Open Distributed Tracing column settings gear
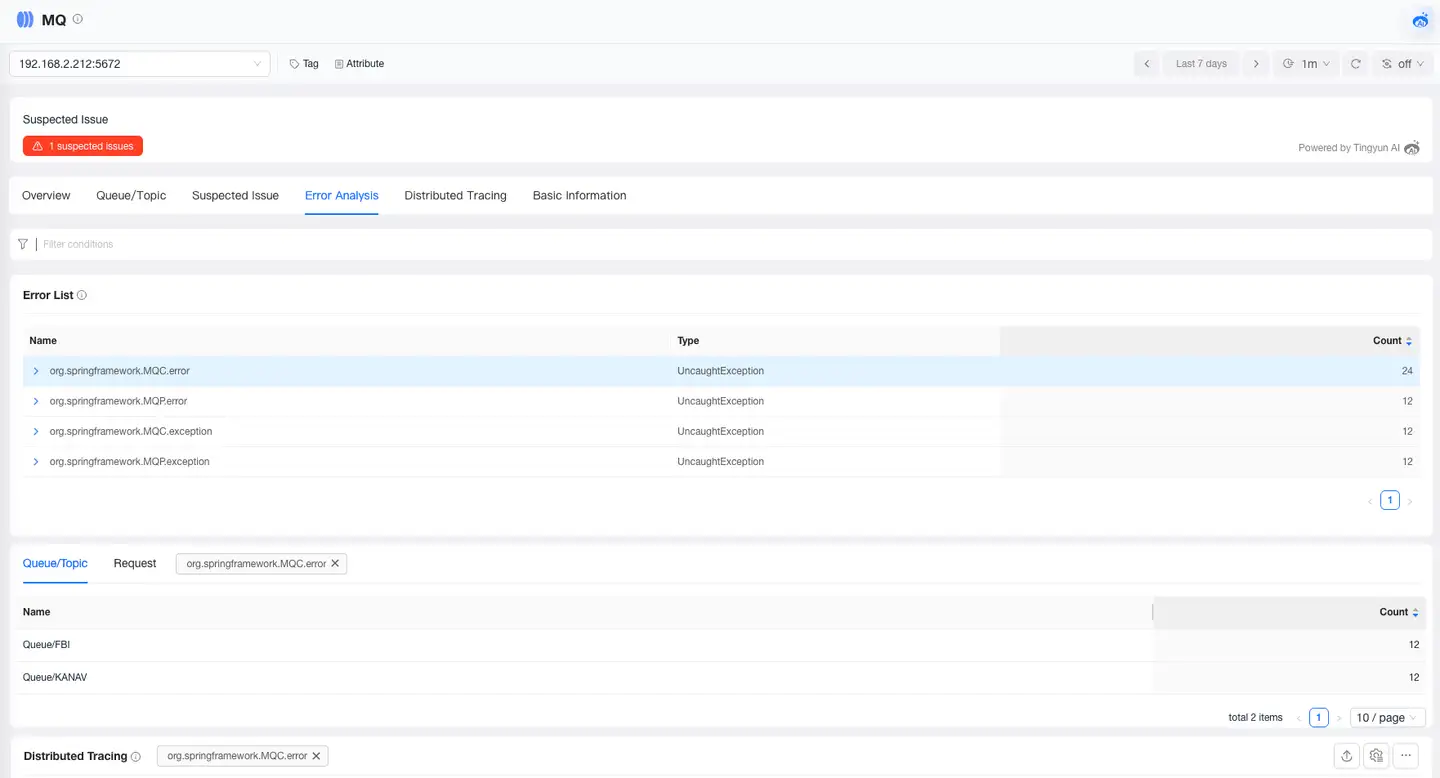Viewport: 1440px width, 778px height. (x=1377, y=756)
